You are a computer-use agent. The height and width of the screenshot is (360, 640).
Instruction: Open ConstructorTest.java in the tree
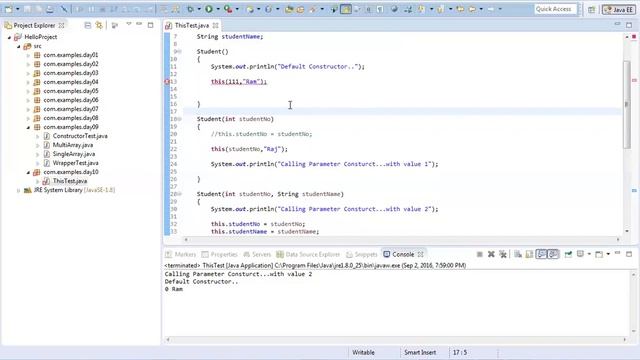click(x=80, y=136)
